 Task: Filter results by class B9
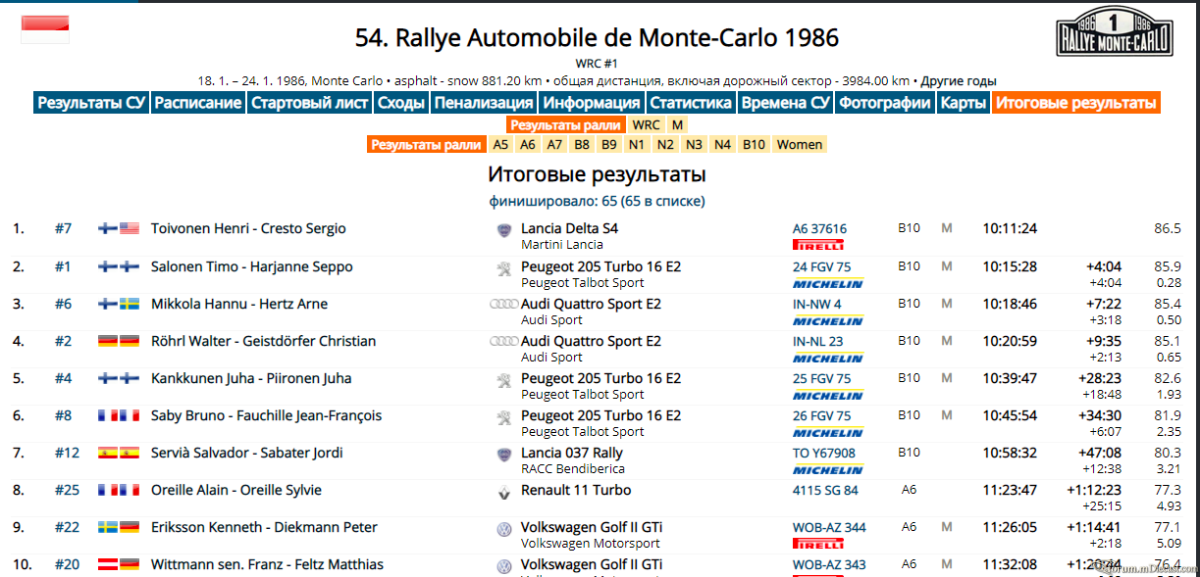pos(609,145)
